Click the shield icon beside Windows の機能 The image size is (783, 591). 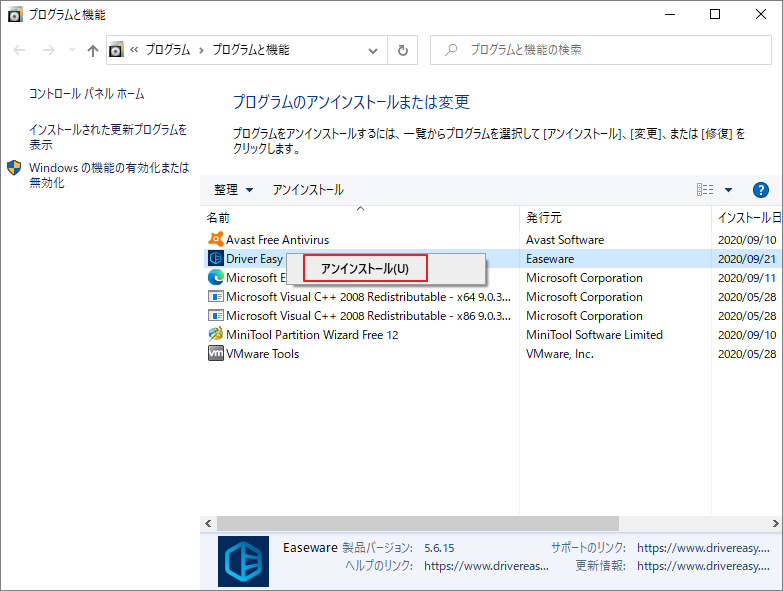(x=14, y=168)
